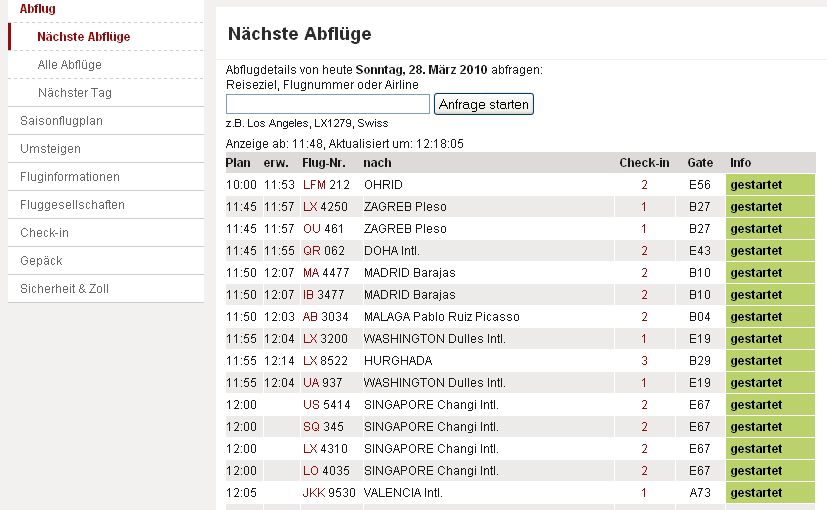Open the Abflug menu section

[x=38, y=9]
